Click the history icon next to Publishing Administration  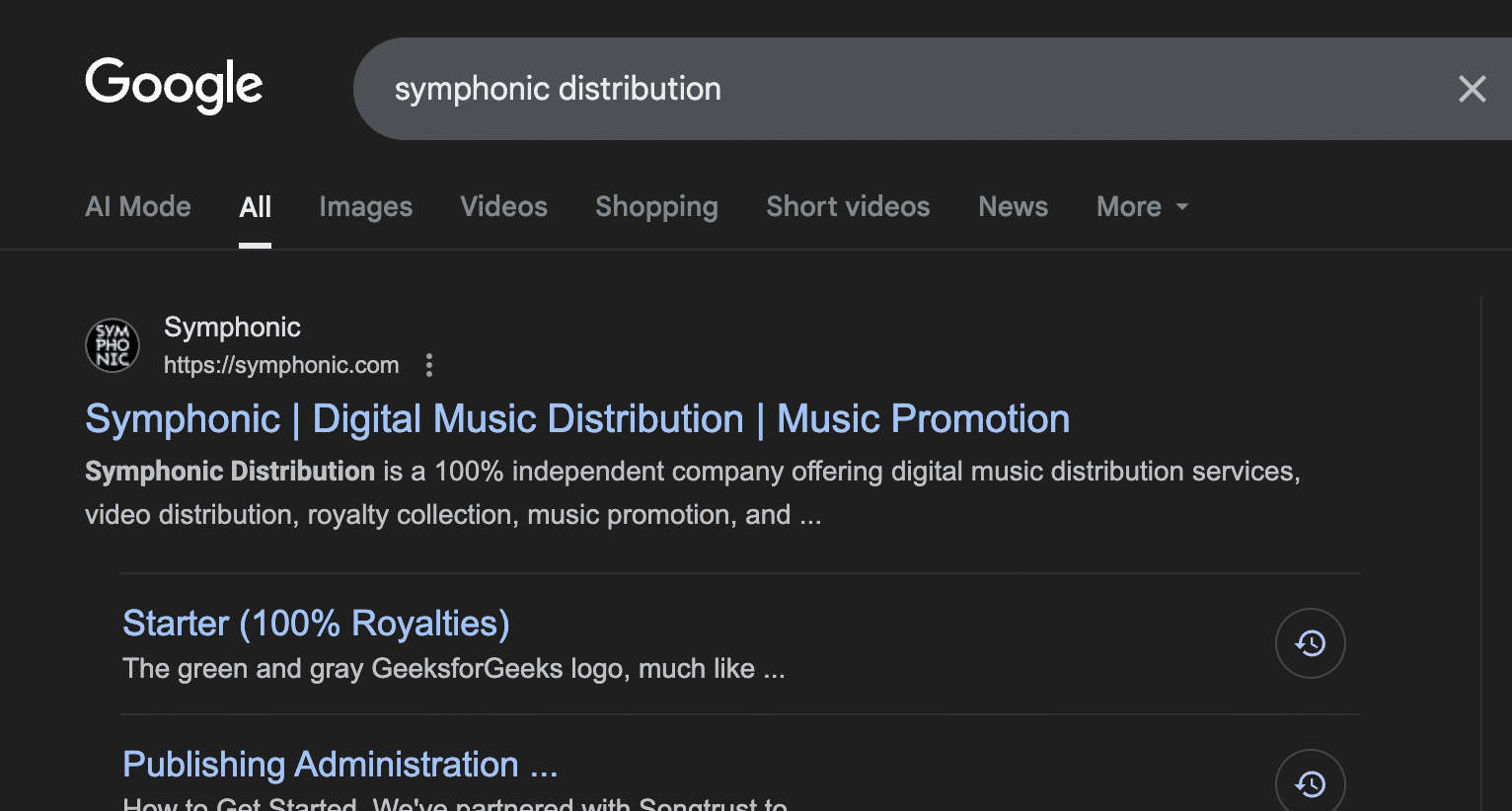(1310, 782)
